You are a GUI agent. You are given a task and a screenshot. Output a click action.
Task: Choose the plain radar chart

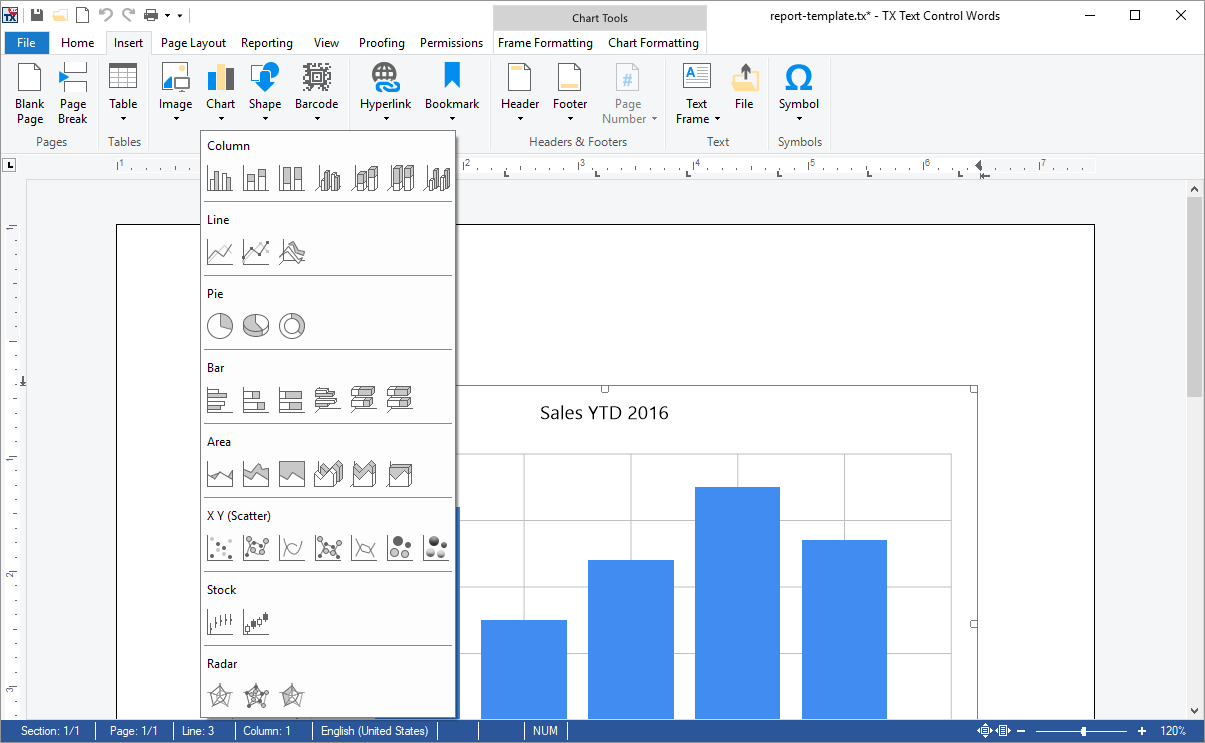pos(220,696)
